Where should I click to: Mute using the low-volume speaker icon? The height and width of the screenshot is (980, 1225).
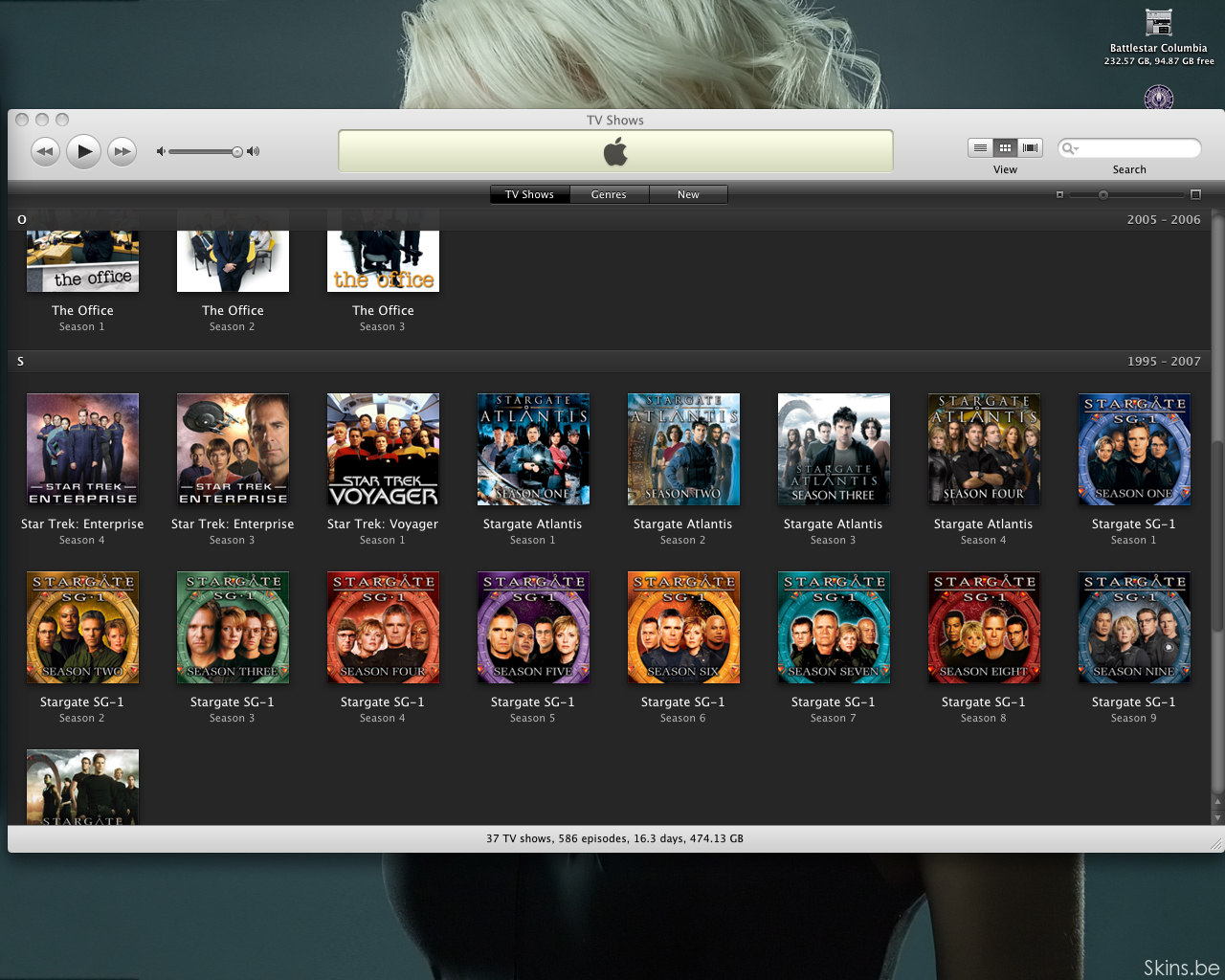(x=161, y=151)
